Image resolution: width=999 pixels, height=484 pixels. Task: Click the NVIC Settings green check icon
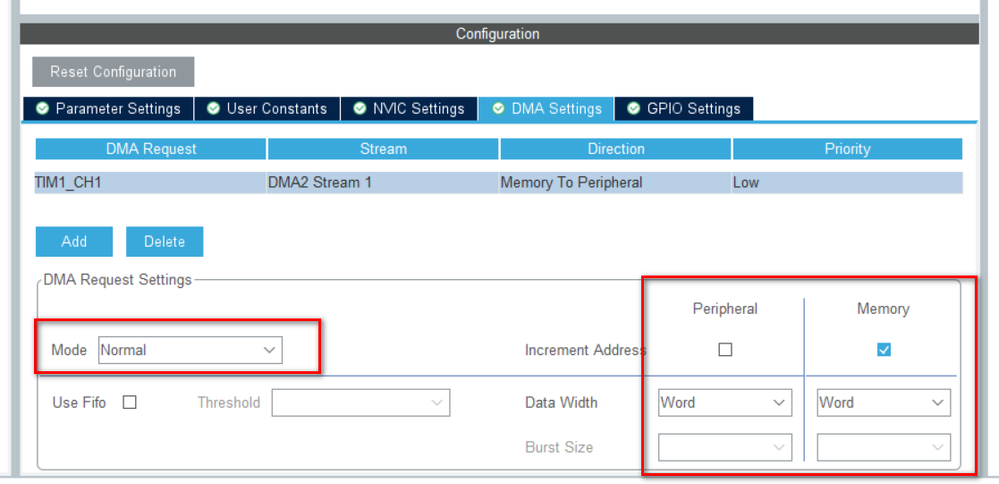coord(360,108)
